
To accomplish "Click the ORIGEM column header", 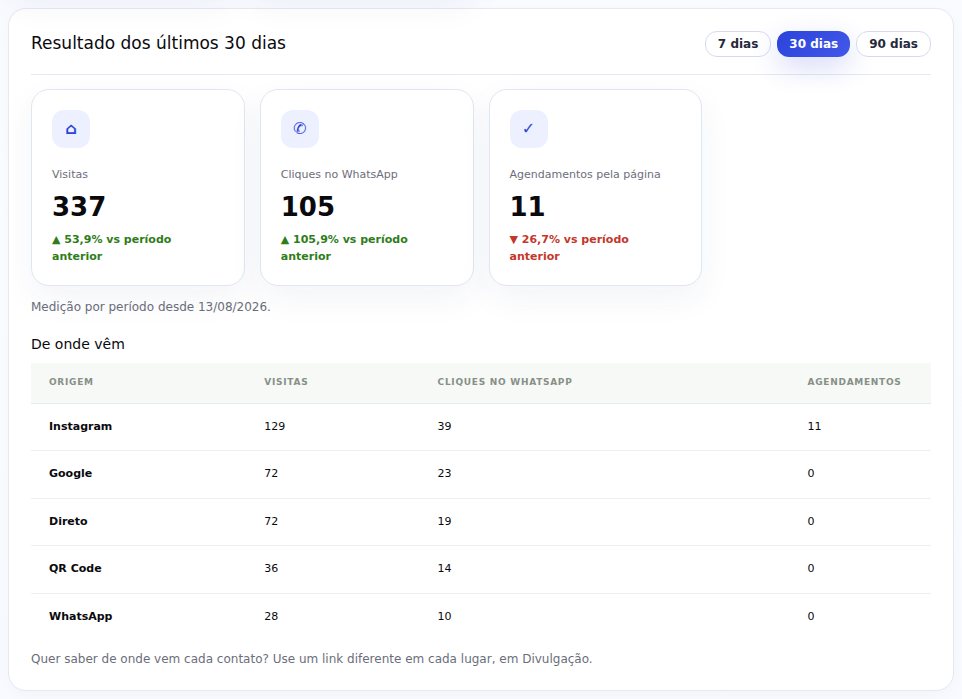I will tap(71, 382).
